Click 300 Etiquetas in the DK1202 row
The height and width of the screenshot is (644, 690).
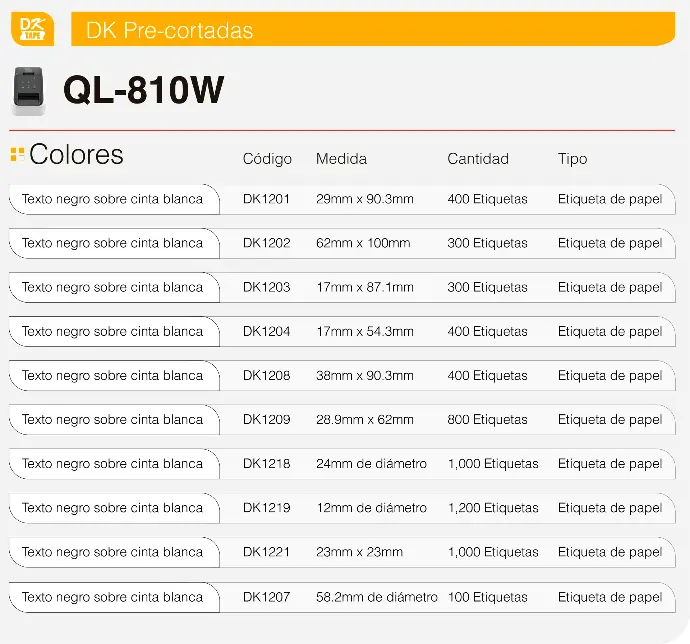[x=487, y=243]
